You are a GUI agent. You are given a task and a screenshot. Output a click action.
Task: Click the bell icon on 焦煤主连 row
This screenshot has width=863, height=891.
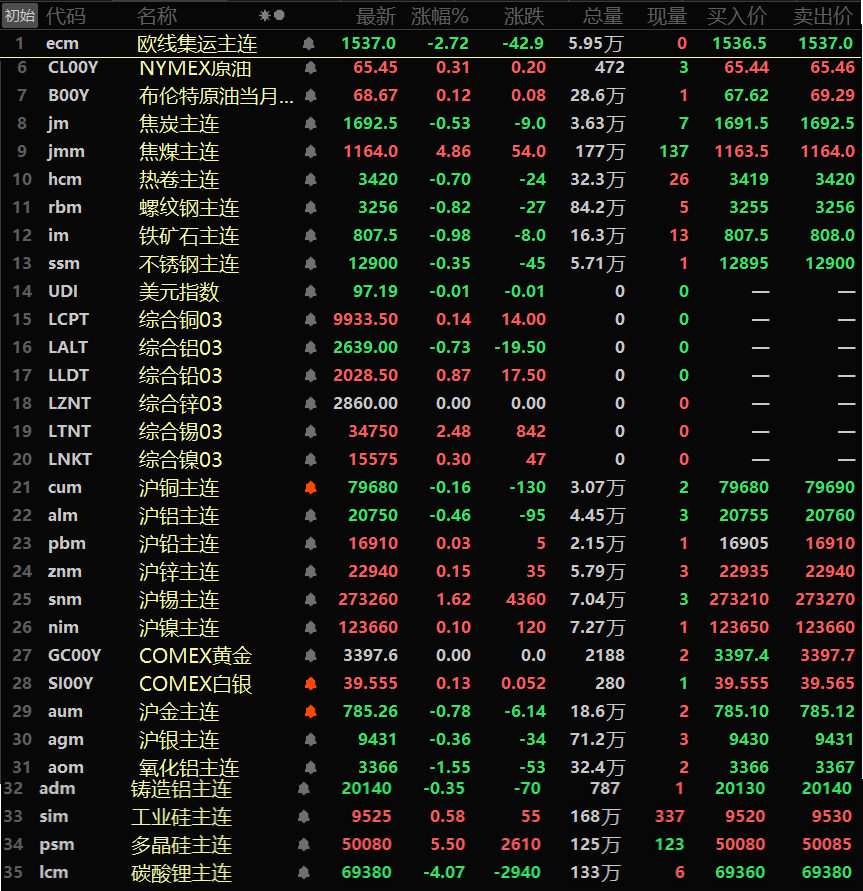click(x=310, y=152)
